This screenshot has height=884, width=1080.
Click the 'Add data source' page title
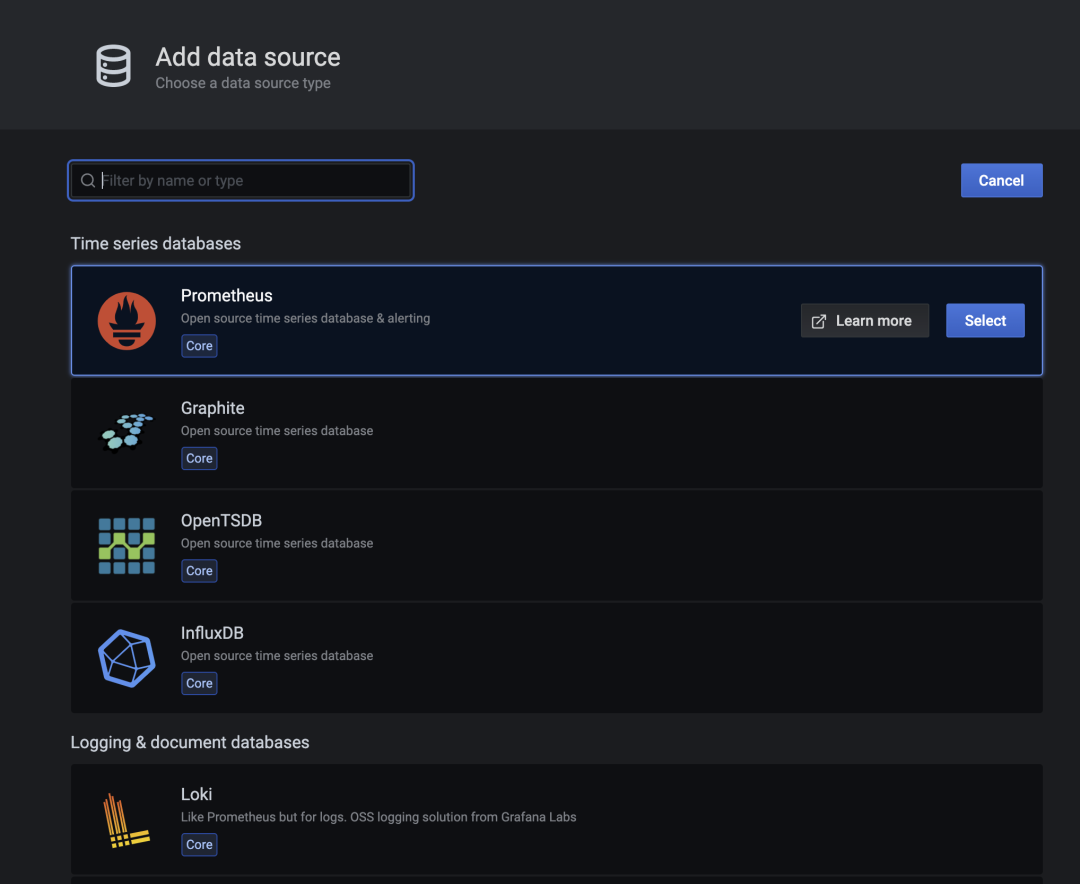click(248, 57)
